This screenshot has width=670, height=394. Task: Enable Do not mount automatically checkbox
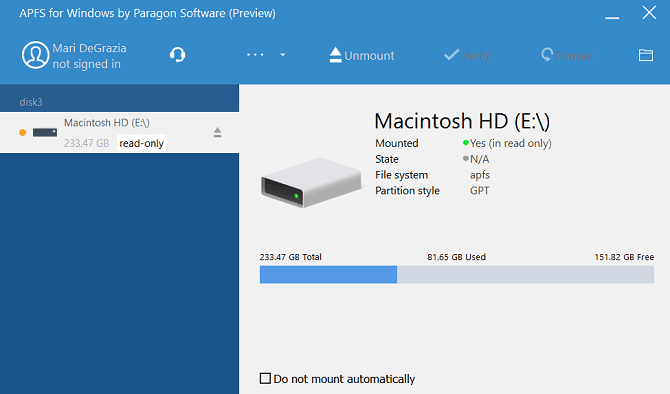[265, 378]
